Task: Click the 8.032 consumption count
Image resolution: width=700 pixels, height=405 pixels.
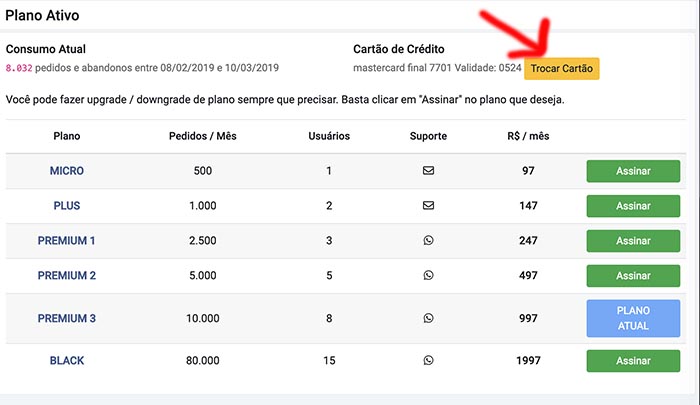Action: click(x=19, y=68)
